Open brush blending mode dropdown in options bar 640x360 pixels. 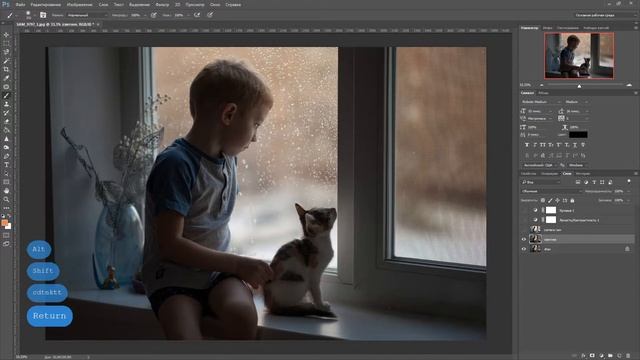point(87,15)
